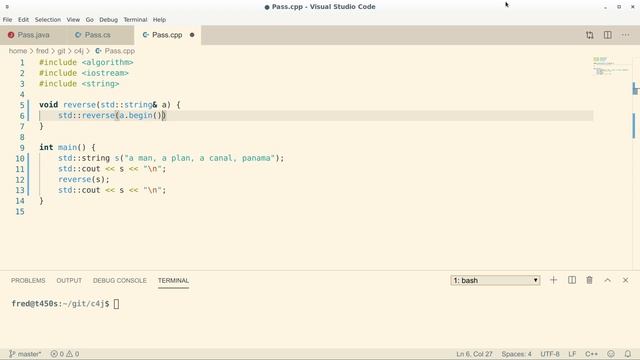
Task: Change indentation via 'Spaces: 4'
Action: tap(516, 354)
